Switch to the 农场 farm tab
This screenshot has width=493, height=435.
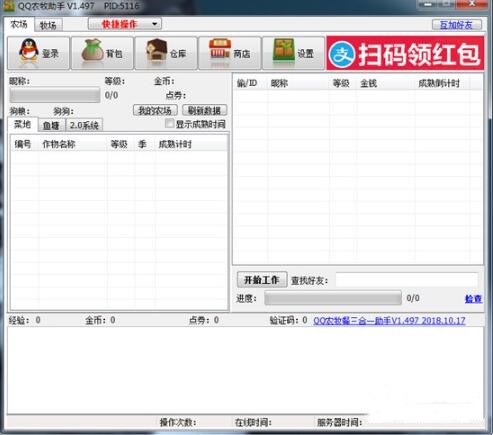pos(19,24)
